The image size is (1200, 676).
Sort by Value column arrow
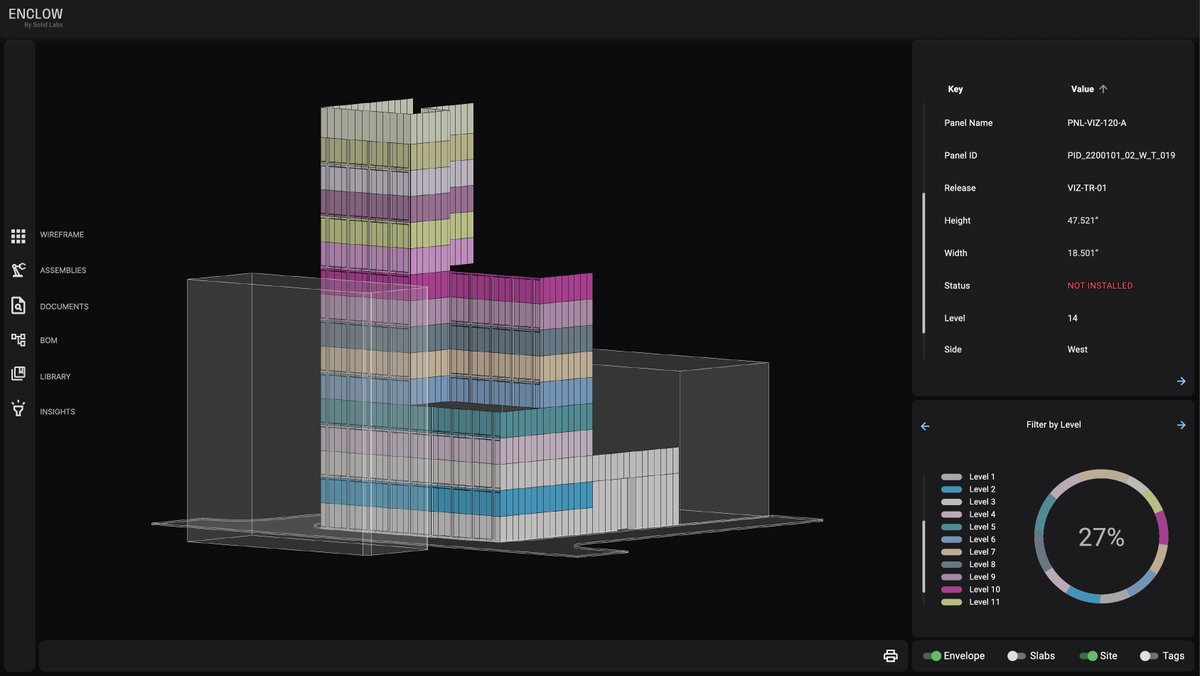coord(1103,89)
